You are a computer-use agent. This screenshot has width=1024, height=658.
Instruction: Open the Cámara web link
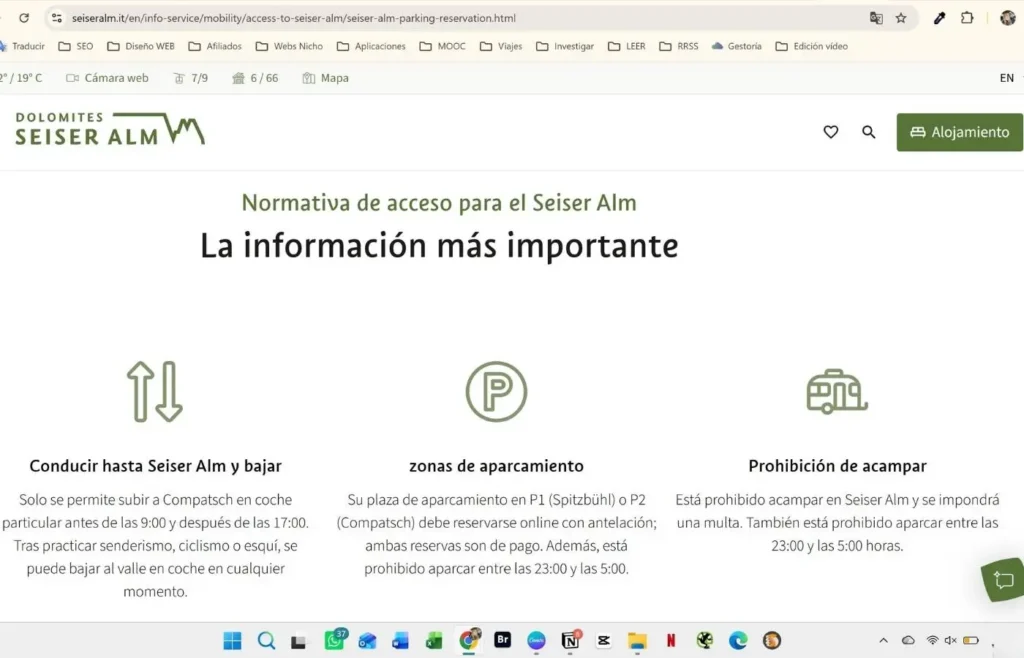pos(107,78)
